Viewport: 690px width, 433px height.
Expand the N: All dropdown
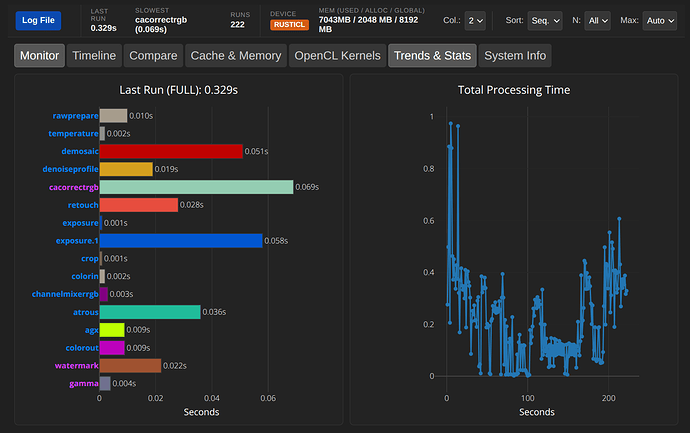point(600,20)
